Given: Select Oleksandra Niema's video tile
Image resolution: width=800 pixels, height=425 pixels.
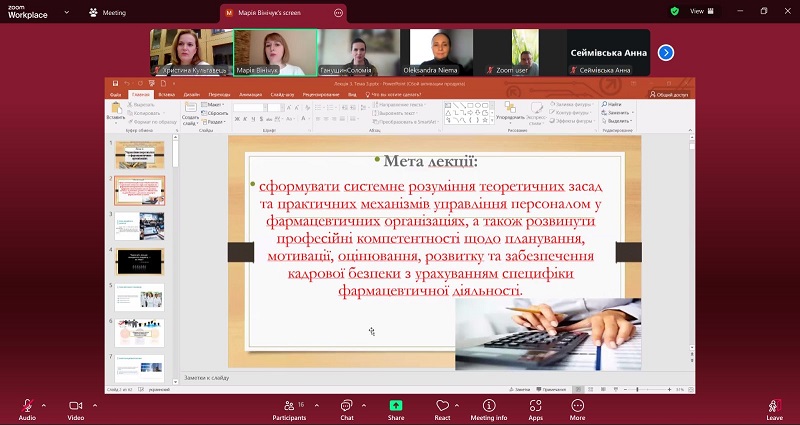Looking at the screenshot, I should click(x=438, y=52).
